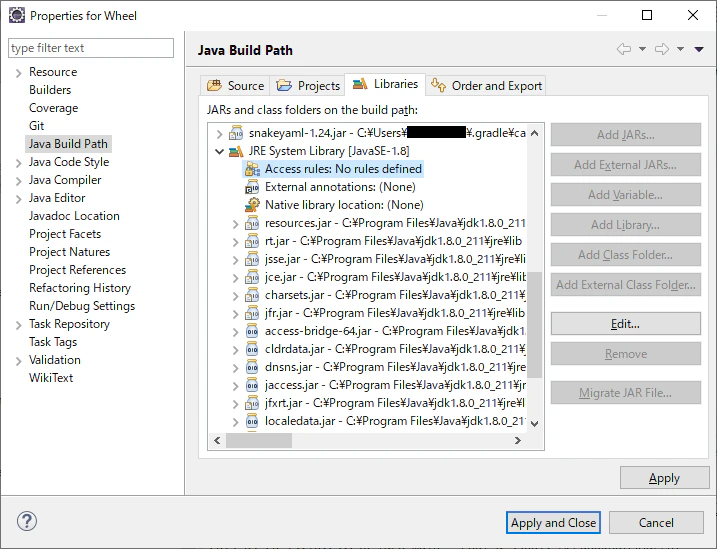Screen dimensions: 717x549
Task: Switch to the Source tab
Action: tap(235, 85)
